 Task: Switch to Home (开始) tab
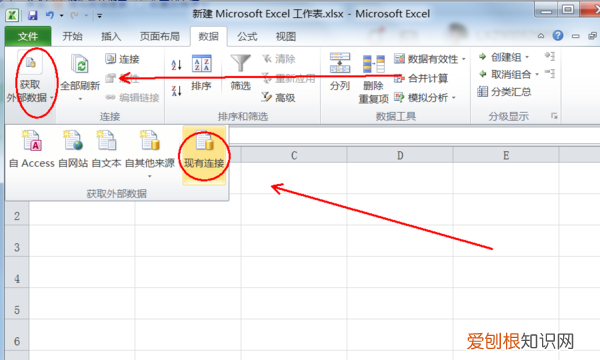[x=72, y=36]
